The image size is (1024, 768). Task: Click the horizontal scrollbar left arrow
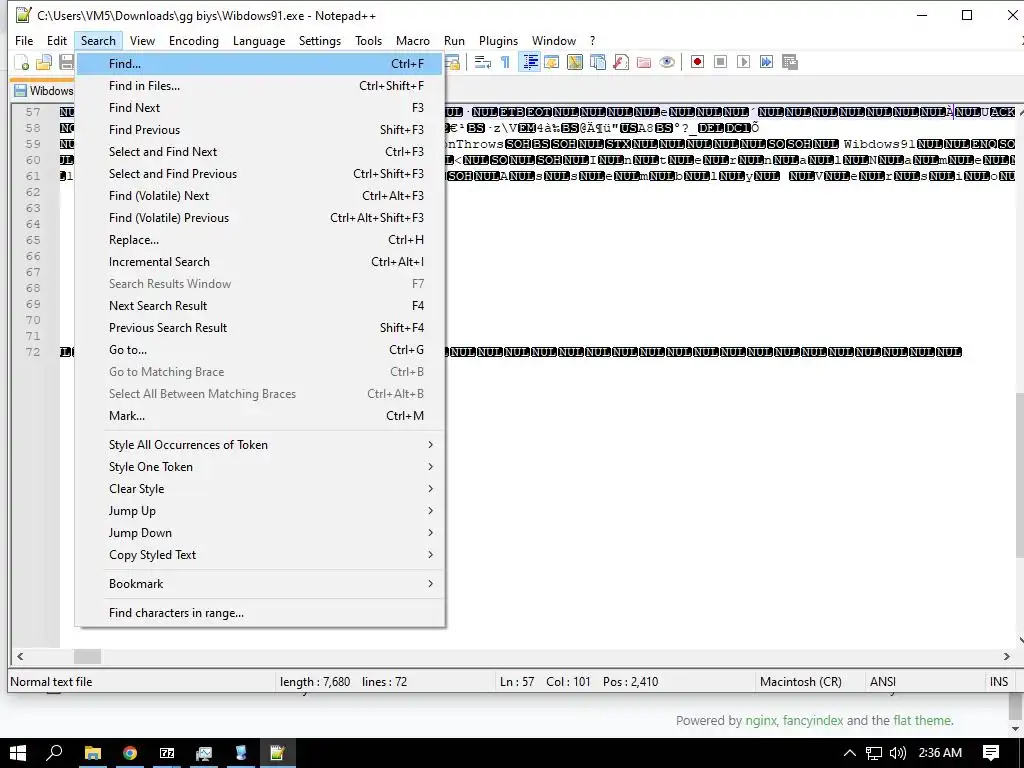(x=20, y=656)
